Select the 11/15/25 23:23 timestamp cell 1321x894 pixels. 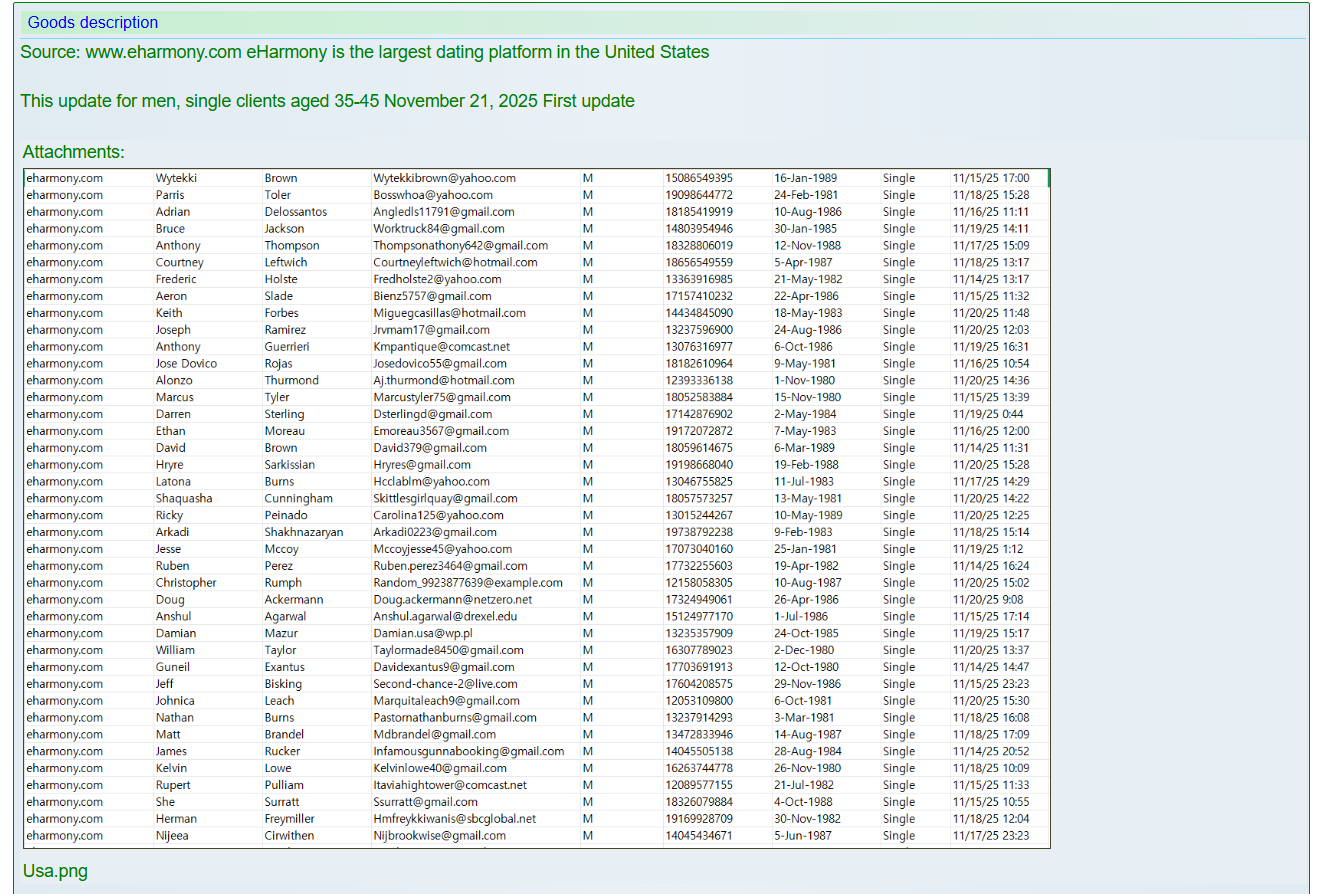(x=990, y=684)
